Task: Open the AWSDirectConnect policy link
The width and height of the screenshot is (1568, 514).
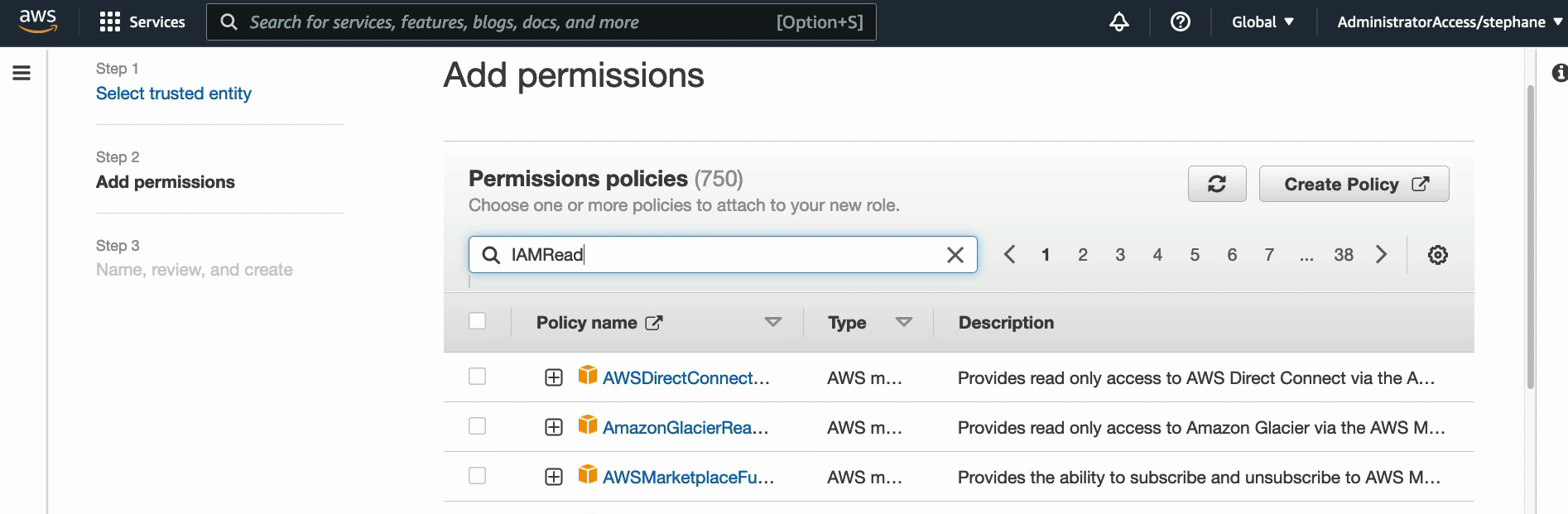Action: (686, 377)
